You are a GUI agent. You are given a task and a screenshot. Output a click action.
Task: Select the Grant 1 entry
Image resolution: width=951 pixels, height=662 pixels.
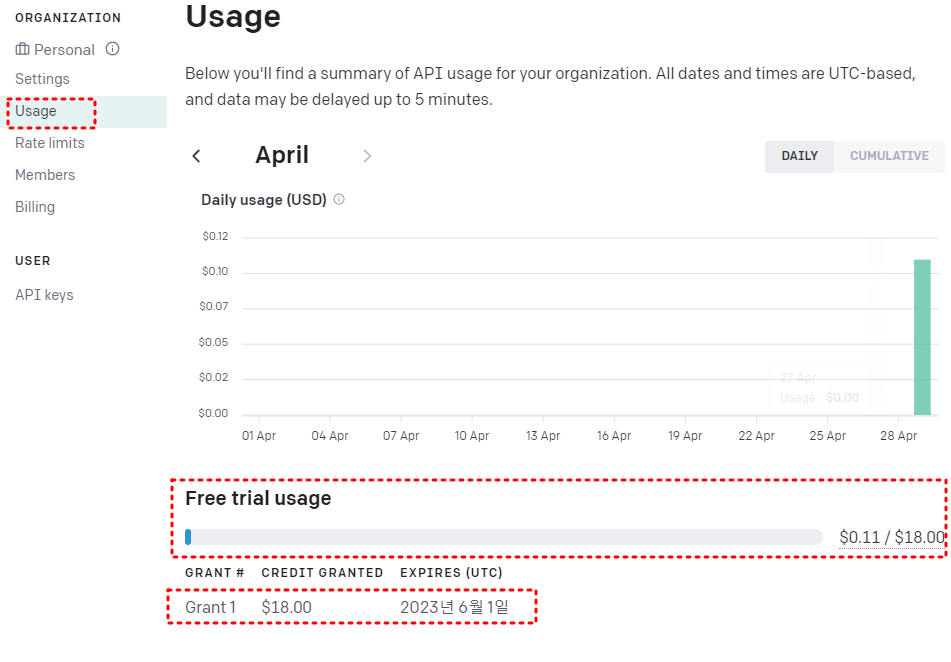[210, 607]
